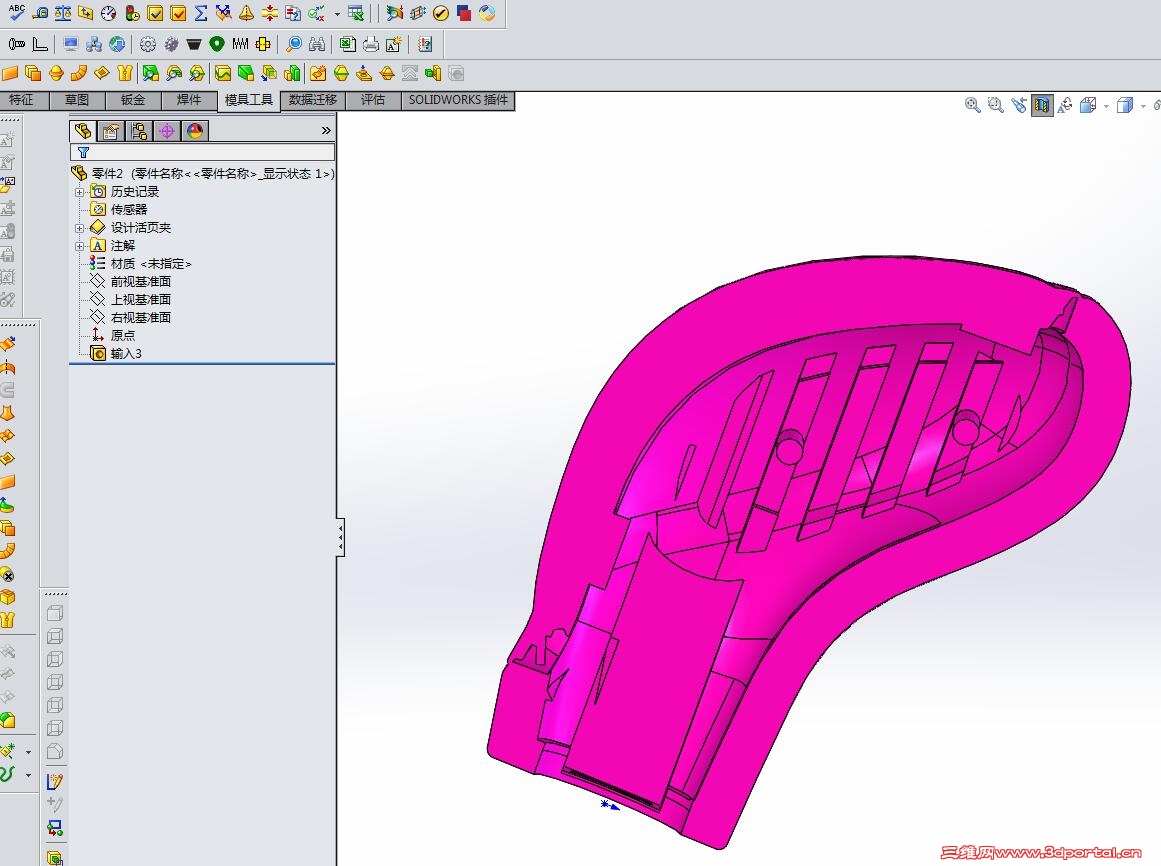The image size is (1161, 866).
Task: Open the binoculars find icon
Action: (317, 44)
